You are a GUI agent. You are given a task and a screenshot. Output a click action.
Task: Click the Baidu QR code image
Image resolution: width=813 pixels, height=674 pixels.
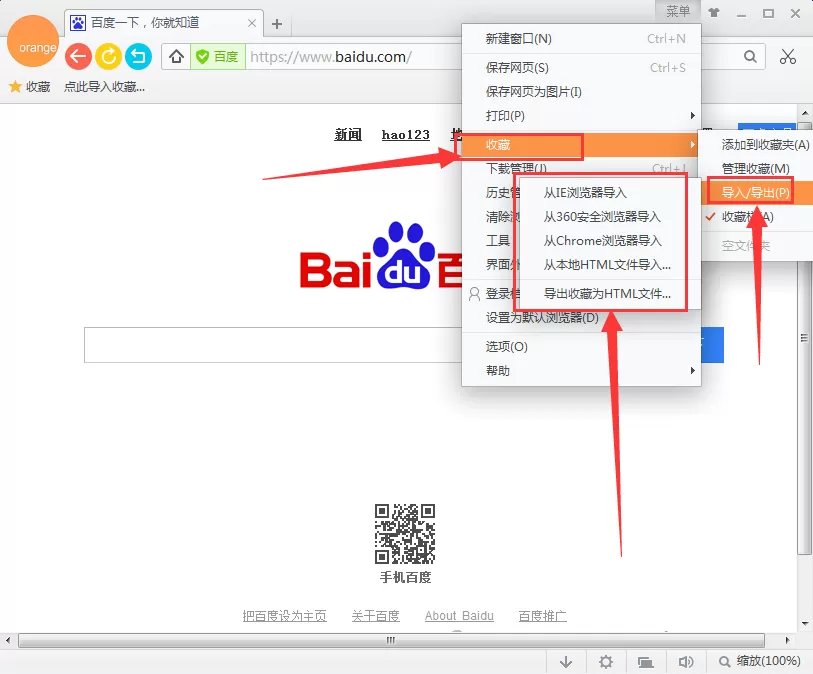coord(405,533)
